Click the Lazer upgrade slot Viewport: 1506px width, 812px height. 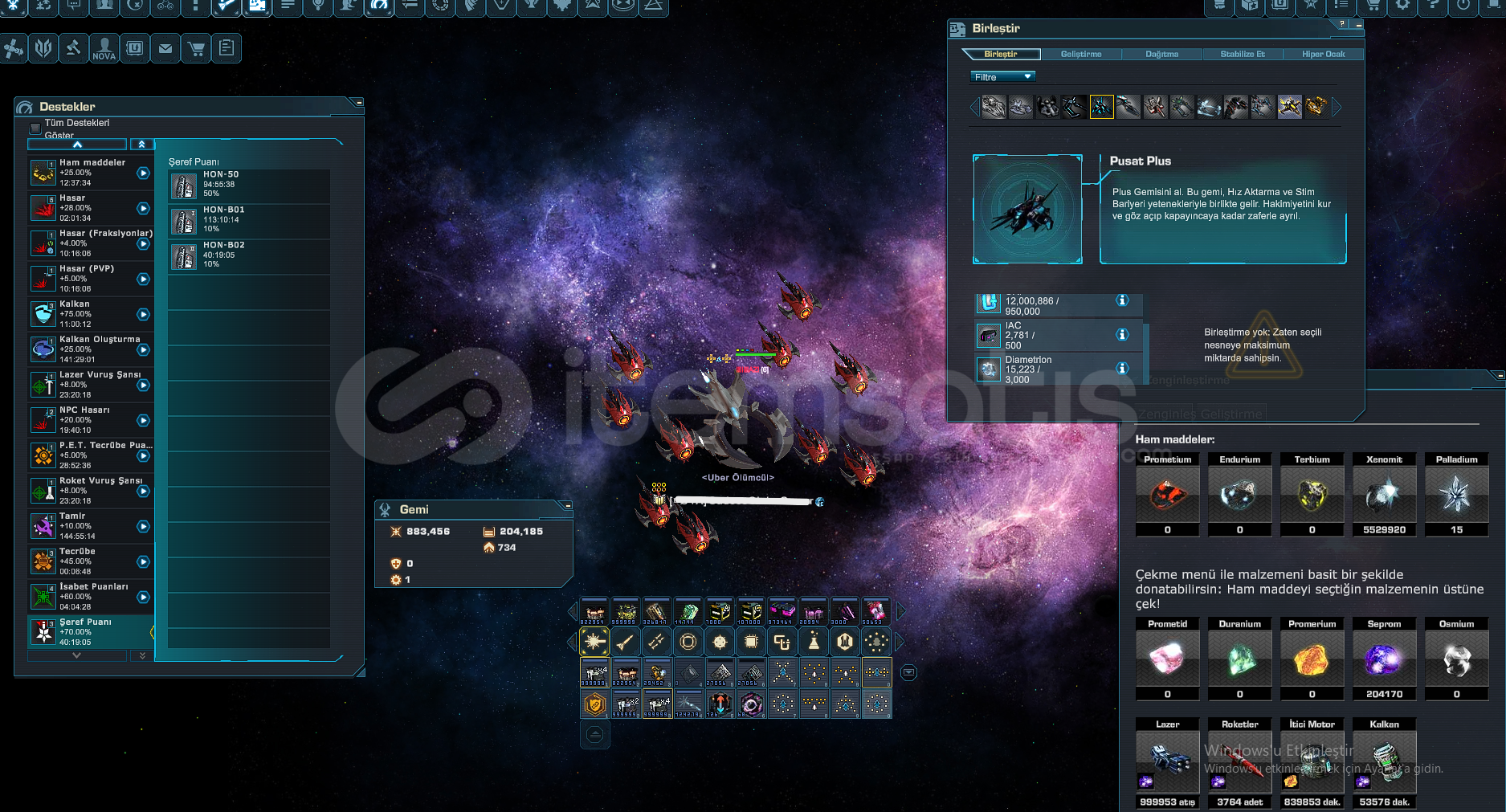[1167, 761]
